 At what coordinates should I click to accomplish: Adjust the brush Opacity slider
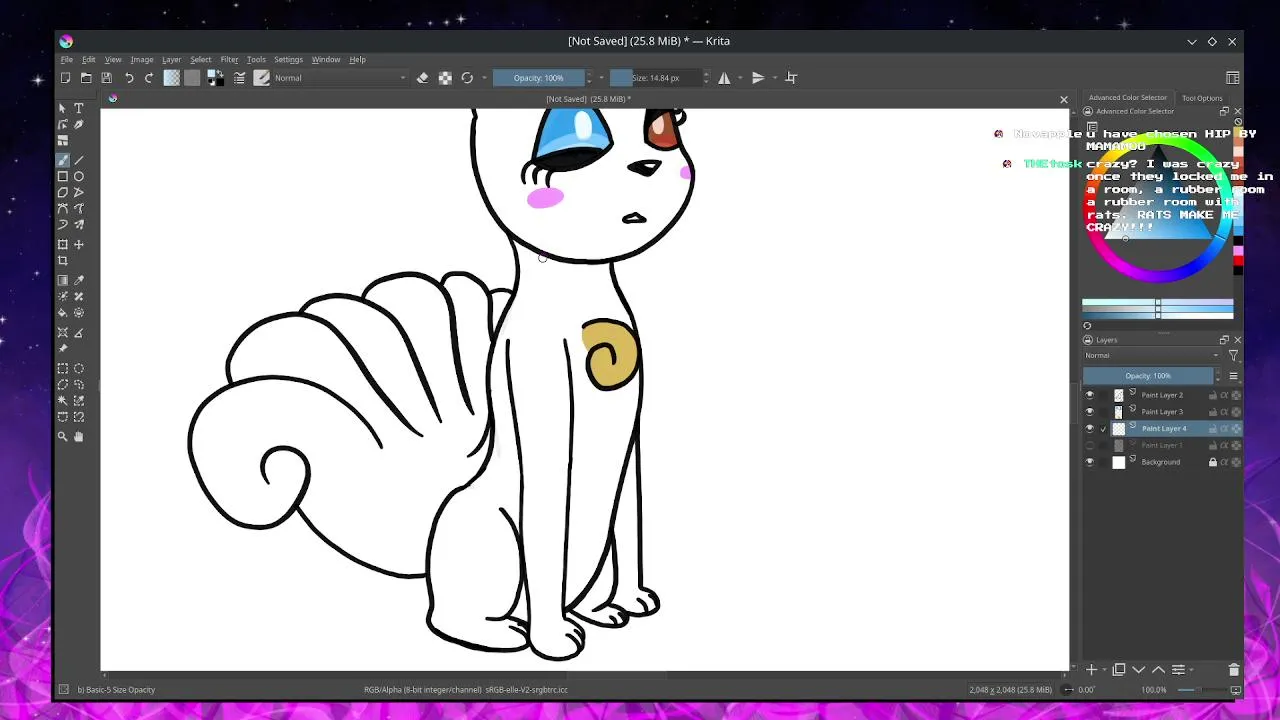pos(539,78)
